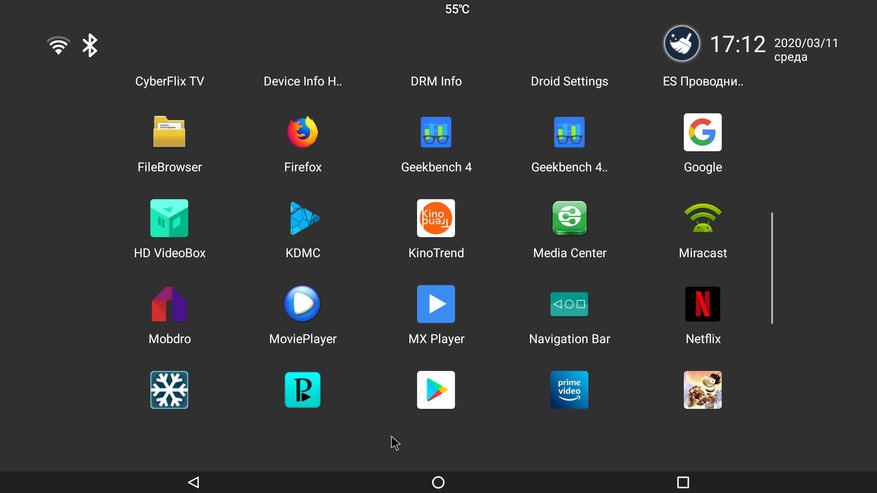Open Google Play Store
The height and width of the screenshot is (493, 877).
(x=436, y=390)
